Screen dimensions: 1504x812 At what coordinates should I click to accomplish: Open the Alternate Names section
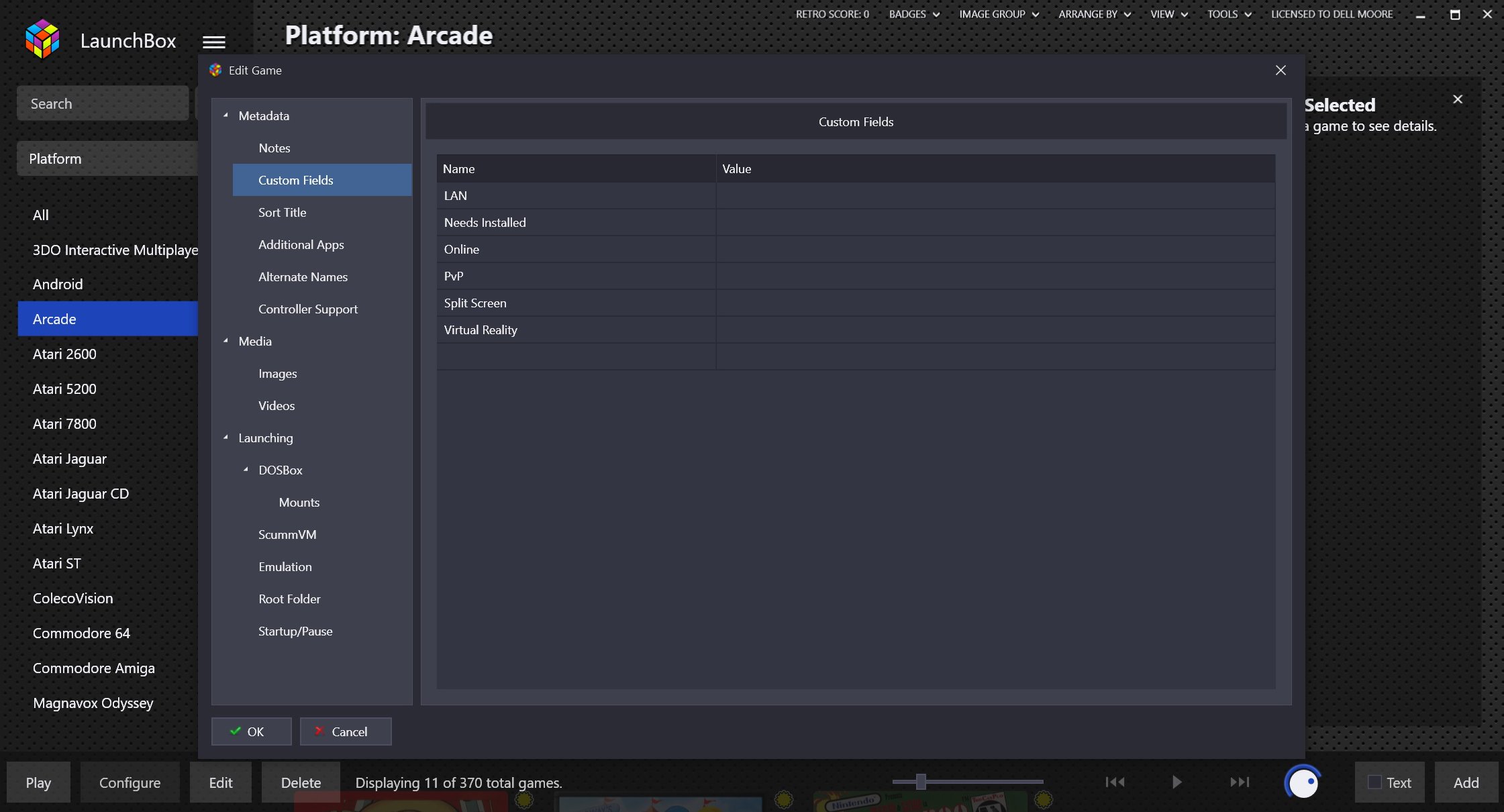[303, 277]
